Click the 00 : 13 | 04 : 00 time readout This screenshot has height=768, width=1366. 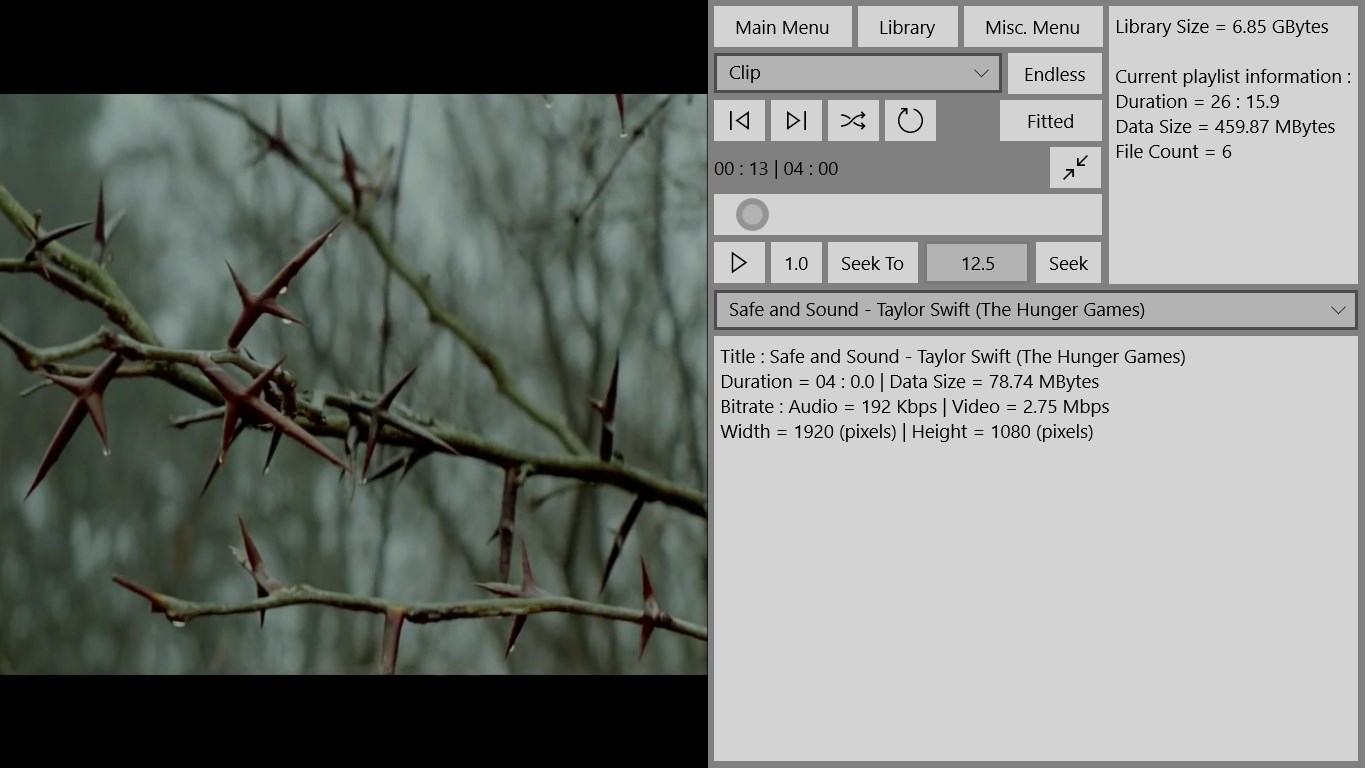pos(776,169)
